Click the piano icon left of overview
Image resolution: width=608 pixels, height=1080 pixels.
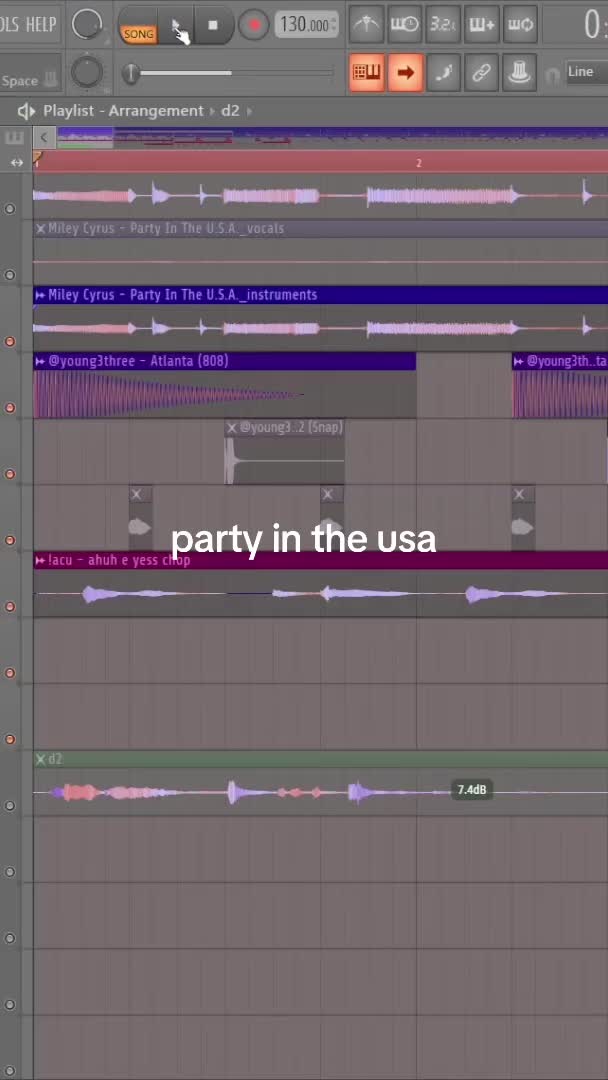[x=13, y=138]
